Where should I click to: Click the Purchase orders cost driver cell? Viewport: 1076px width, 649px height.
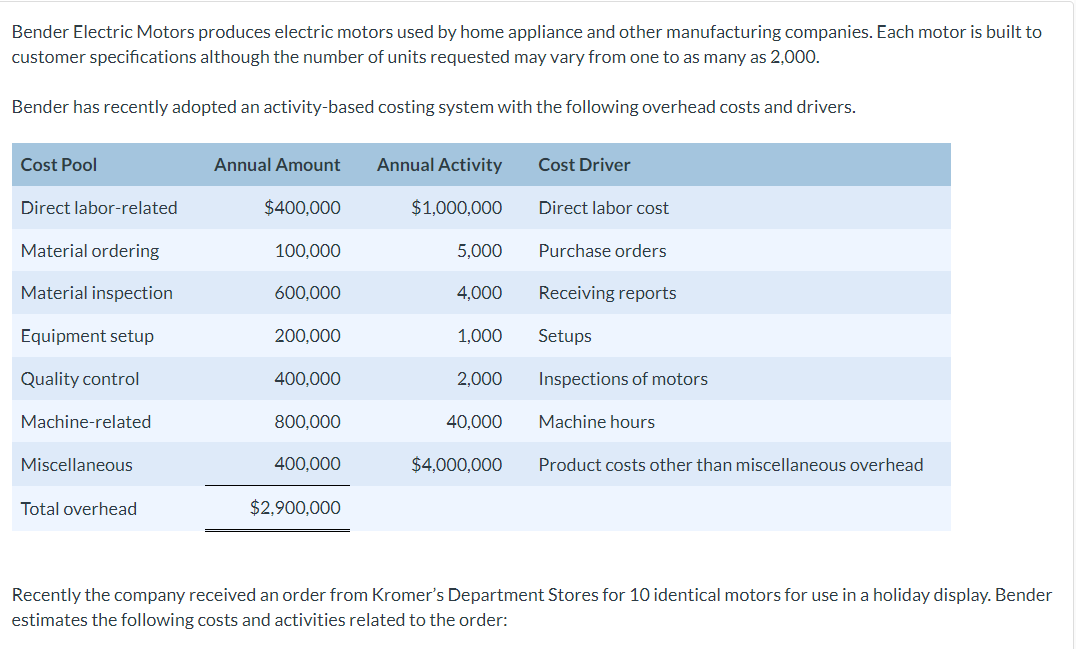click(x=602, y=251)
